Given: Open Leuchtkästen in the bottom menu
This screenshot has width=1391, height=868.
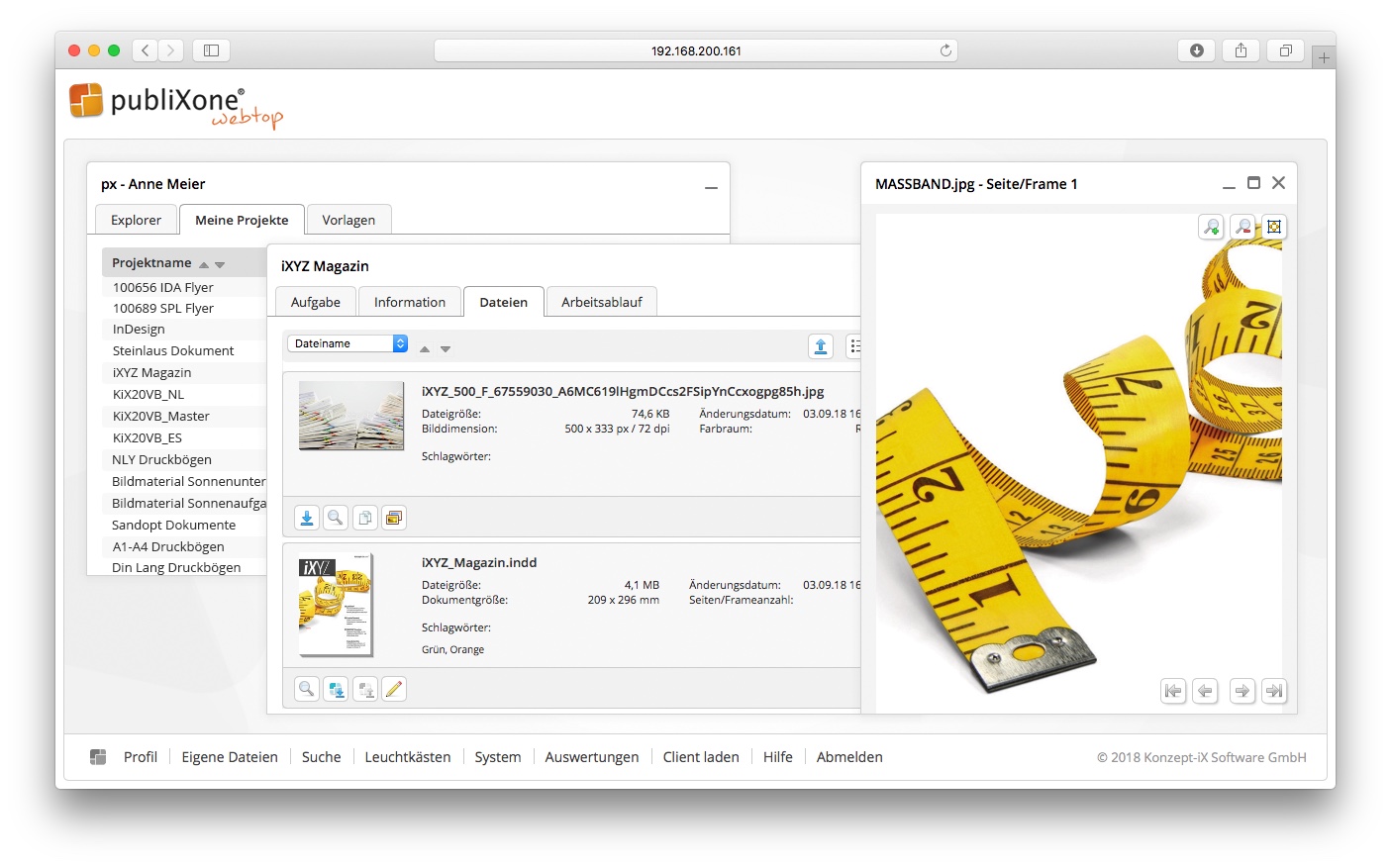Looking at the screenshot, I should pyautogui.click(x=408, y=757).
